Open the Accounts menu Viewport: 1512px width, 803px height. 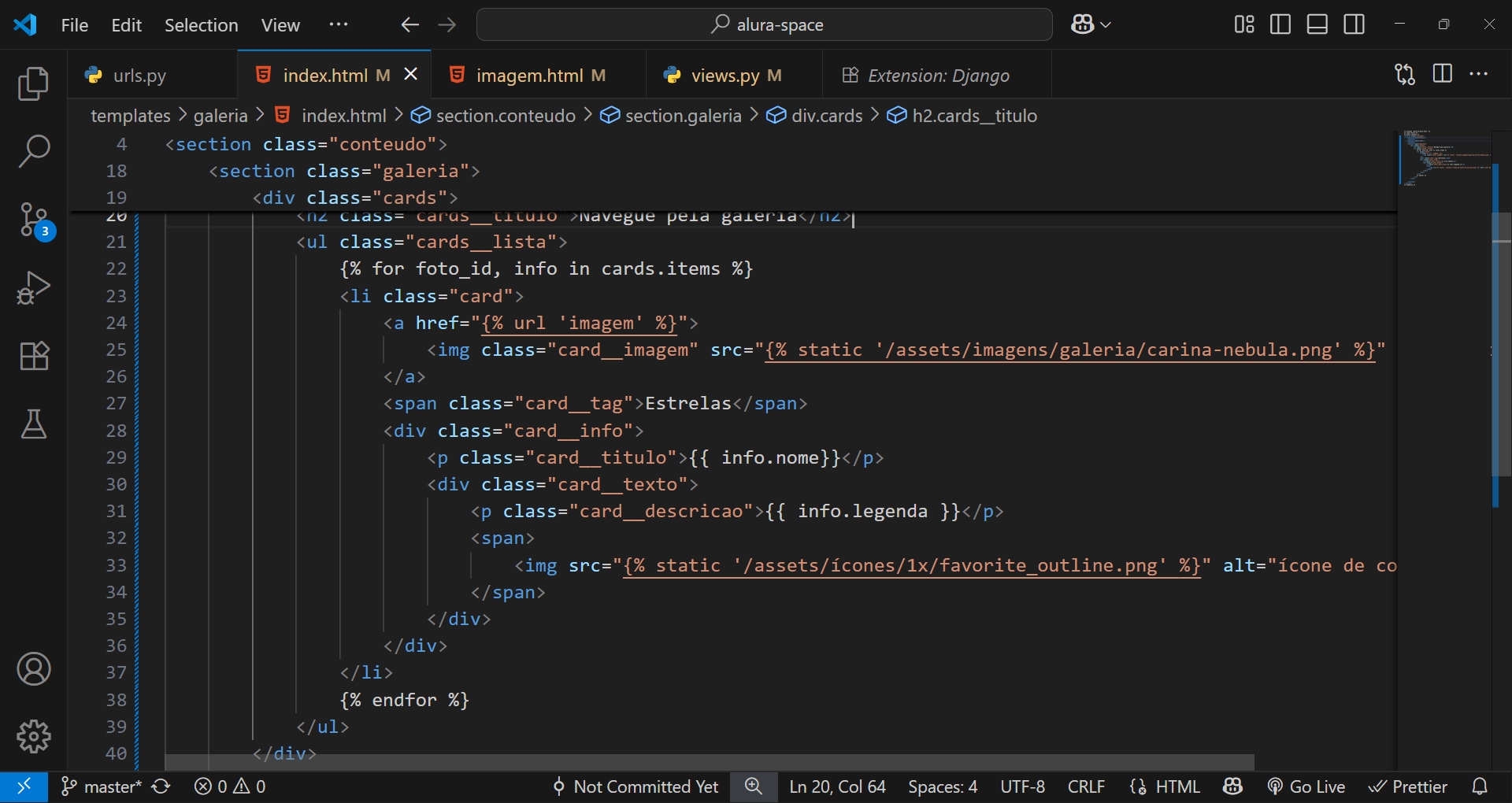click(x=33, y=669)
